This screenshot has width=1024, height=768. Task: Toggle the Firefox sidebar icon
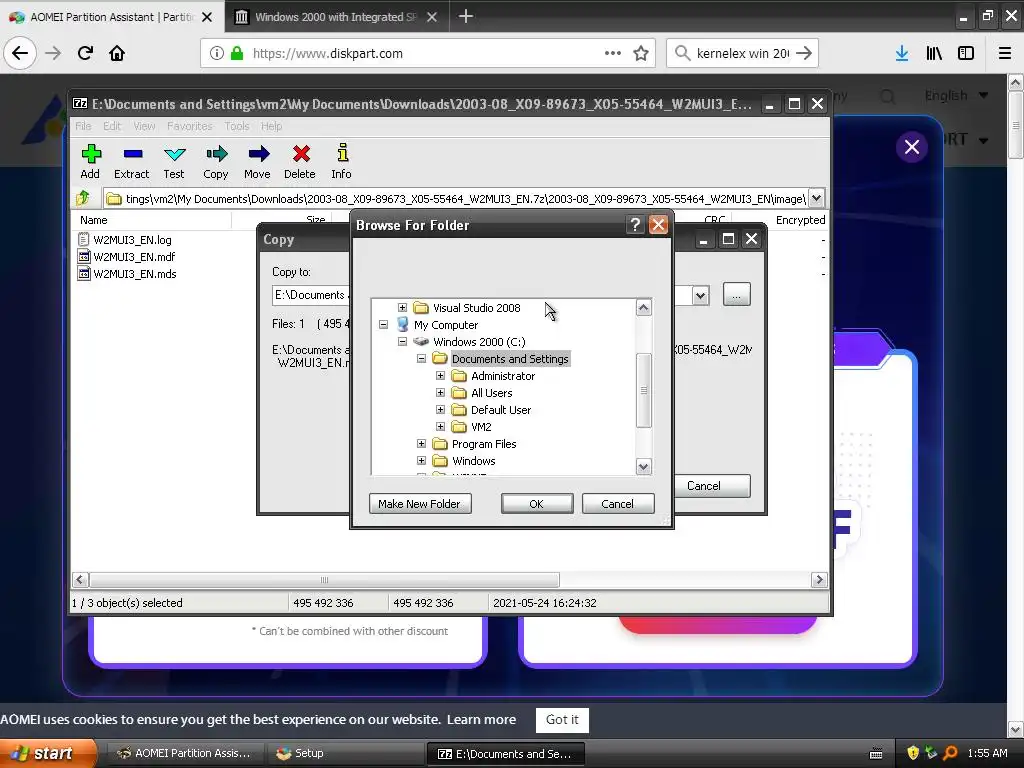pyautogui.click(x=966, y=53)
